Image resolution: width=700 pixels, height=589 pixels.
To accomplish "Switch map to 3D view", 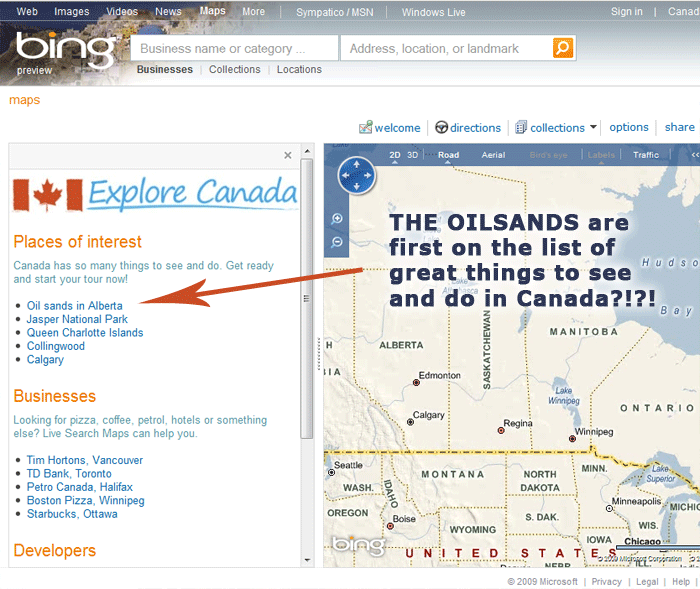I will coord(412,155).
